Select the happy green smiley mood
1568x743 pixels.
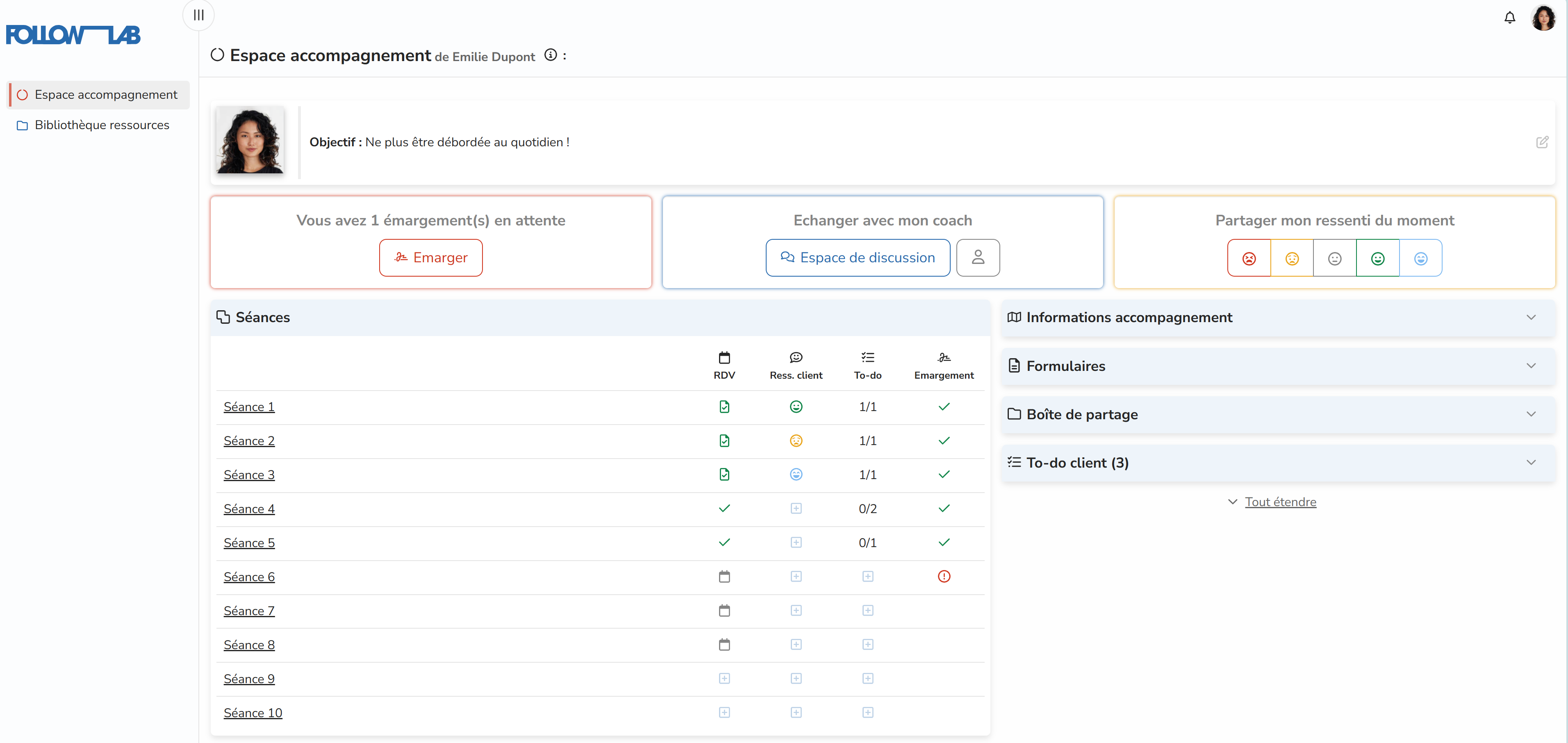pos(1377,259)
